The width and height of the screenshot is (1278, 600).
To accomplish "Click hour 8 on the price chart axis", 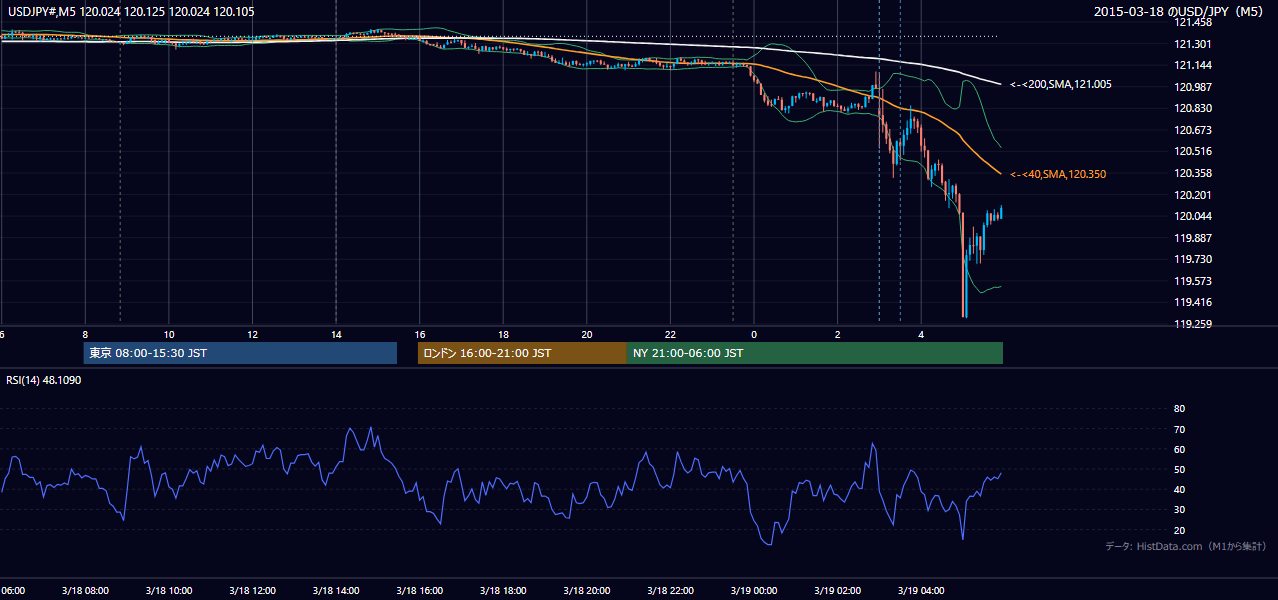I will [x=85, y=335].
